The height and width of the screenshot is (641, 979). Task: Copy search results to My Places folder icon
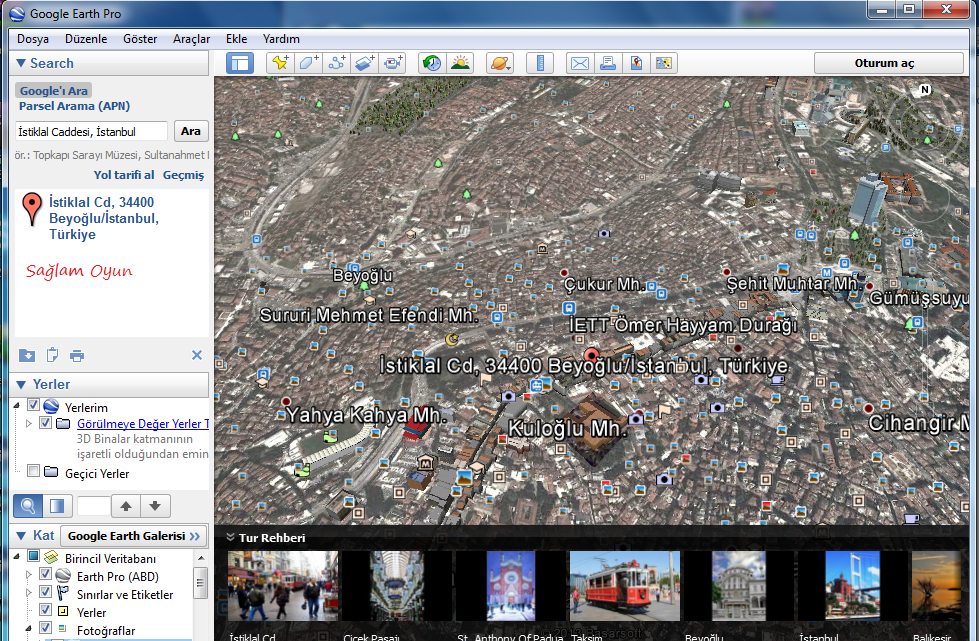[x=27, y=355]
